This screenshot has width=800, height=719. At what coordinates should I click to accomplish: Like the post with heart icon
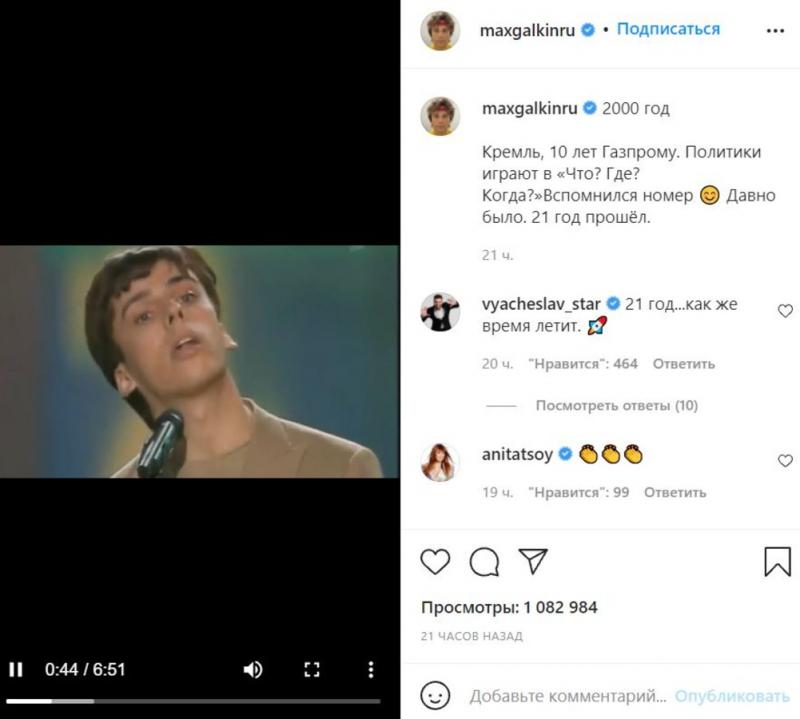coord(435,562)
